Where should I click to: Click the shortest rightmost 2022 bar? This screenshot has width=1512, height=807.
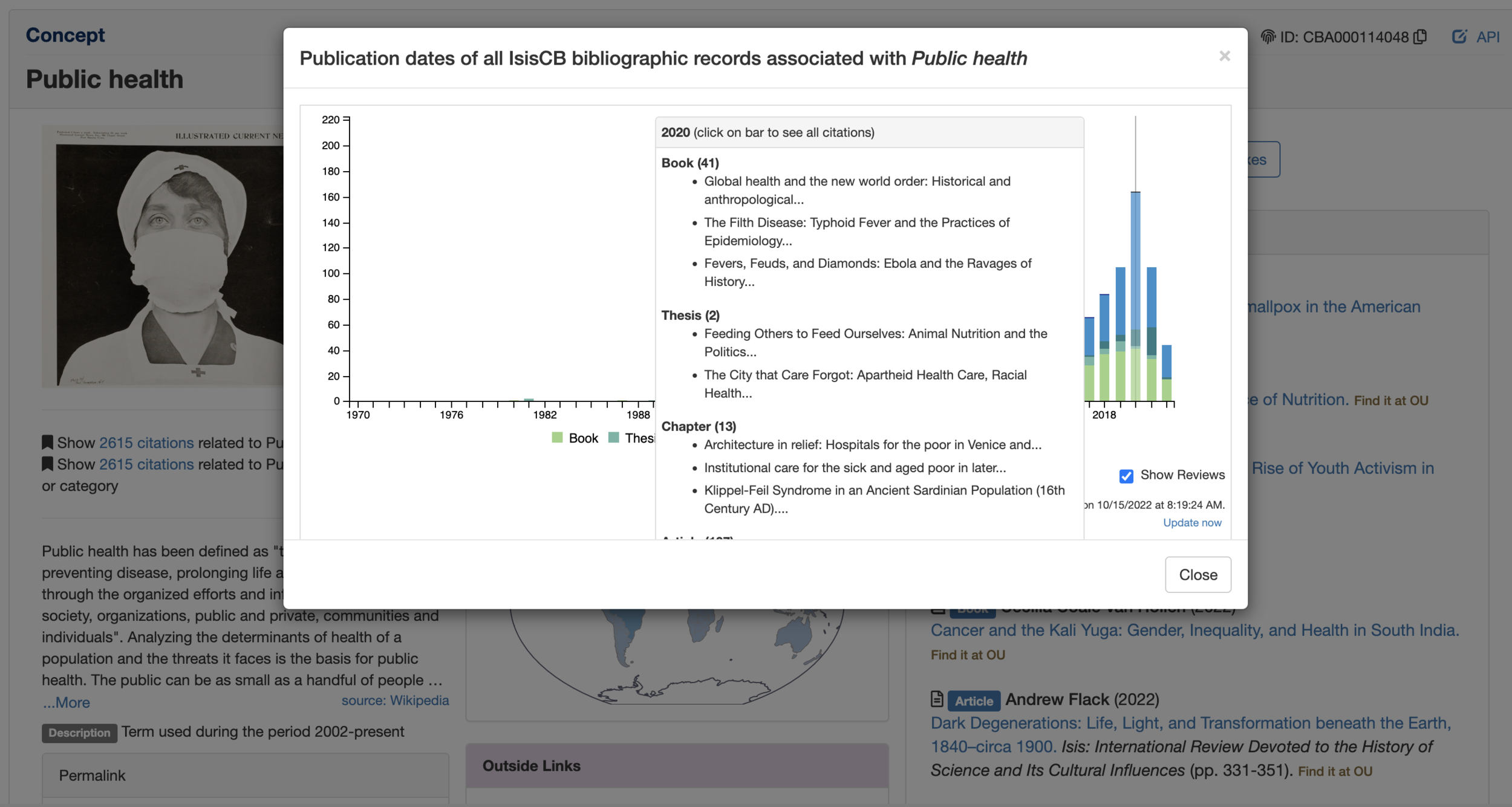(x=1167, y=373)
